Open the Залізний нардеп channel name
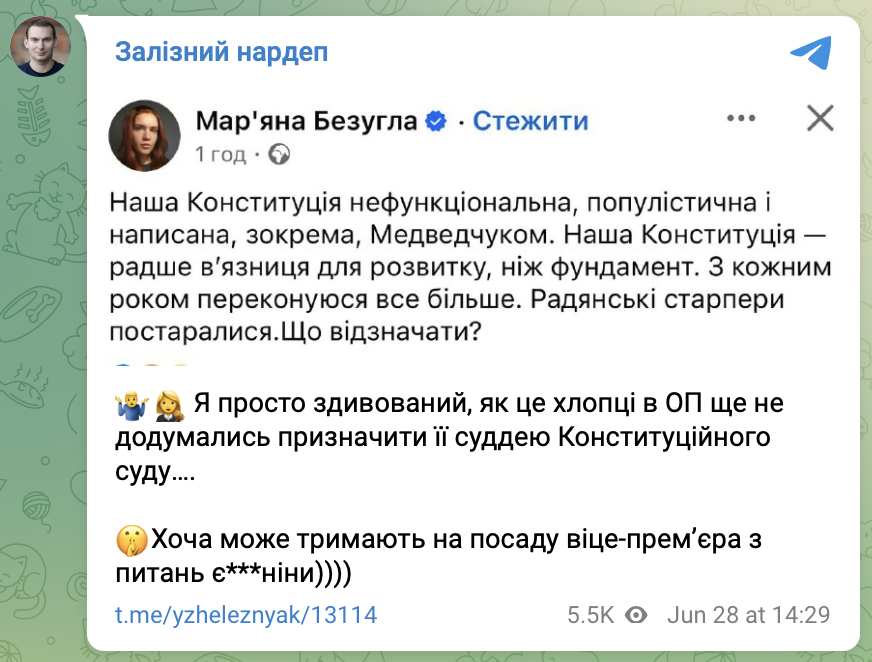 221,52
